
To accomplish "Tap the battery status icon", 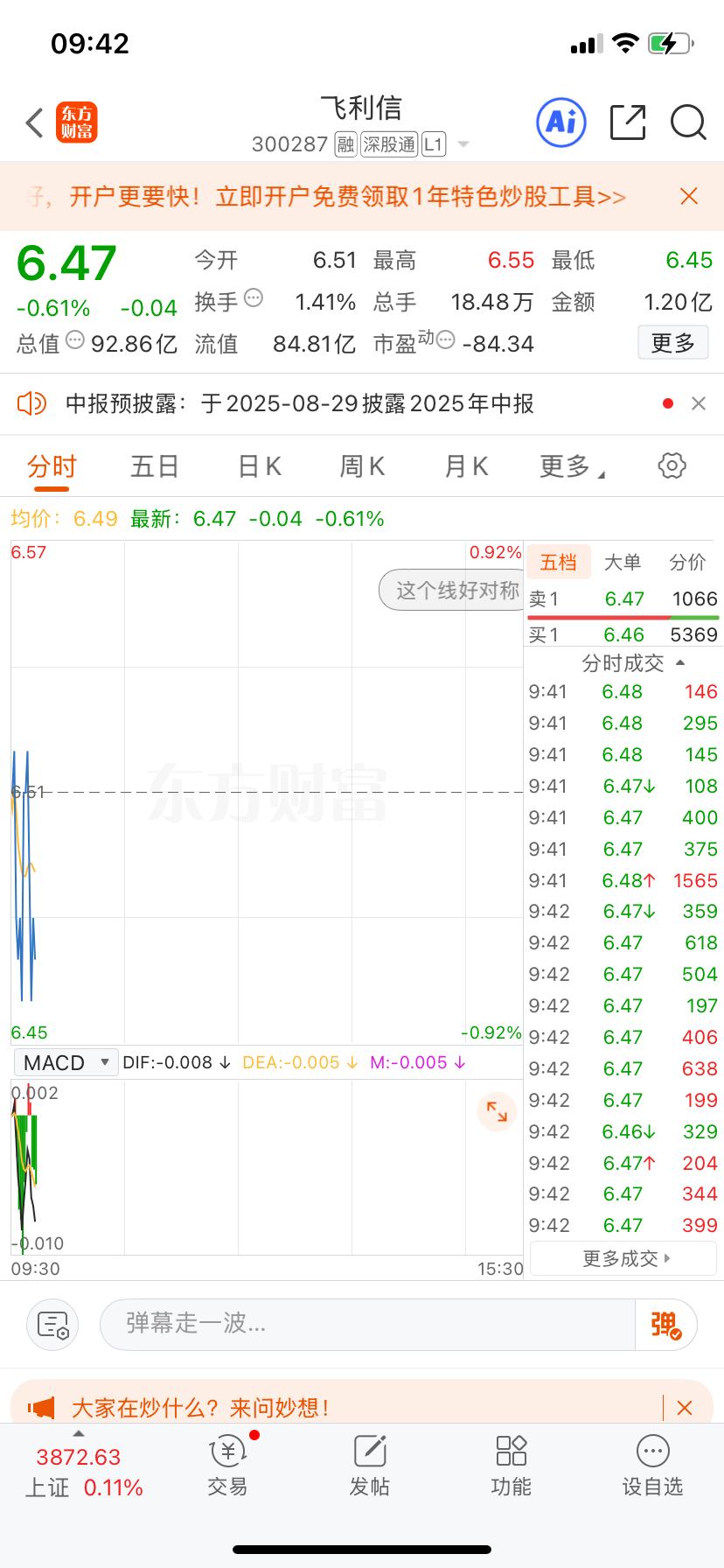I will click(x=671, y=43).
